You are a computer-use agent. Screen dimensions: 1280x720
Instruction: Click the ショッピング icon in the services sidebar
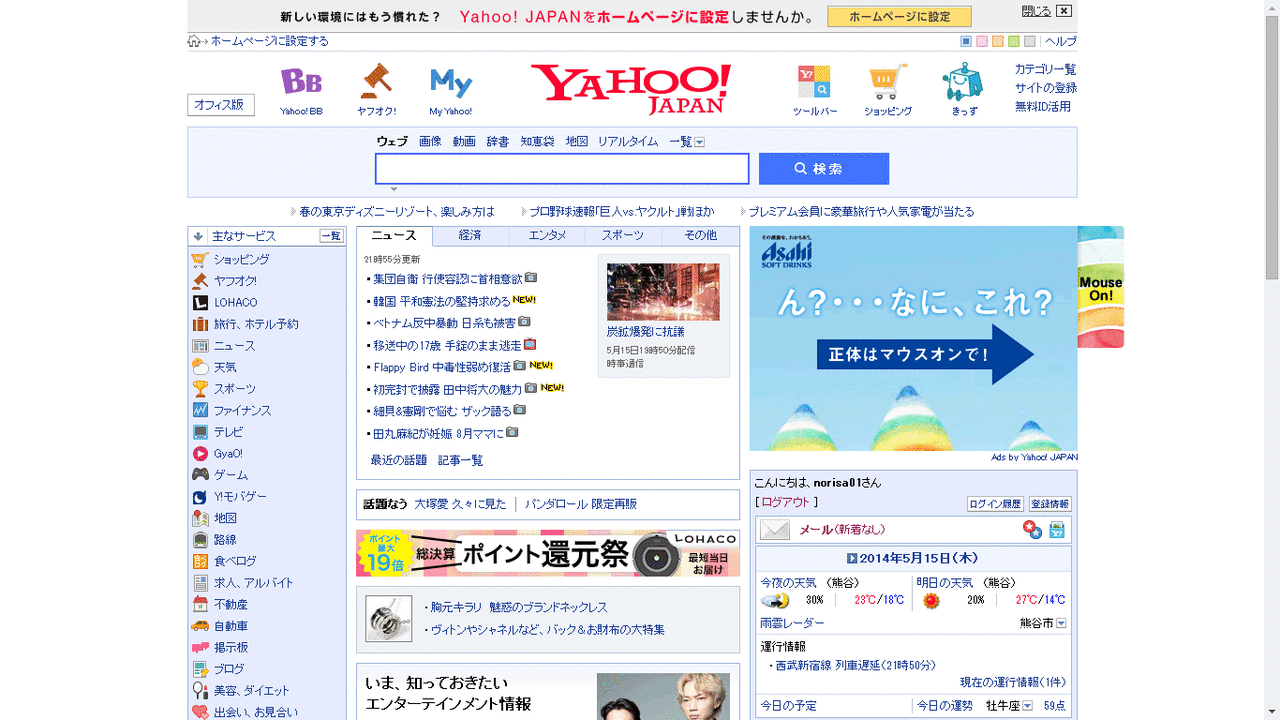coord(200,260)
